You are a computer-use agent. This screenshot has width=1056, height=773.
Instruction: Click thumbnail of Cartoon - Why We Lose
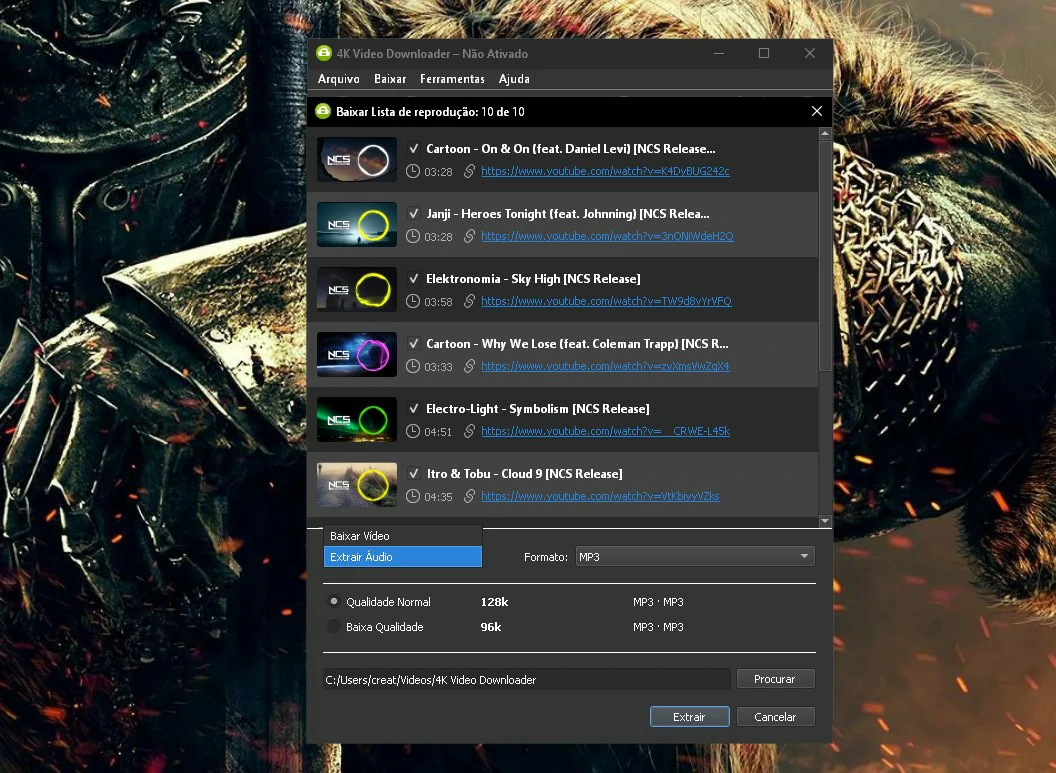click(x=357, y=354)
